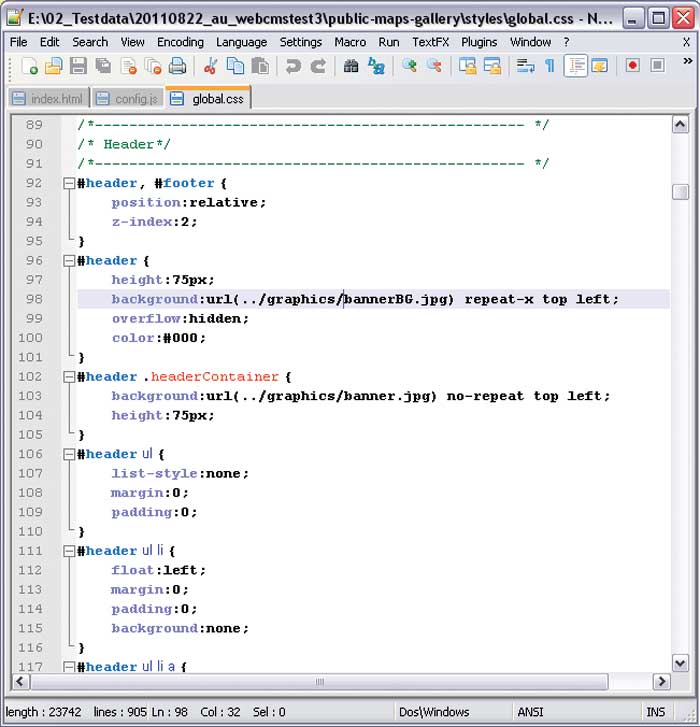This screenshot has height=727, width=700.
Task: Collapse the #header block at line 96
Action: pyautogui.click(x=69, y=261)
